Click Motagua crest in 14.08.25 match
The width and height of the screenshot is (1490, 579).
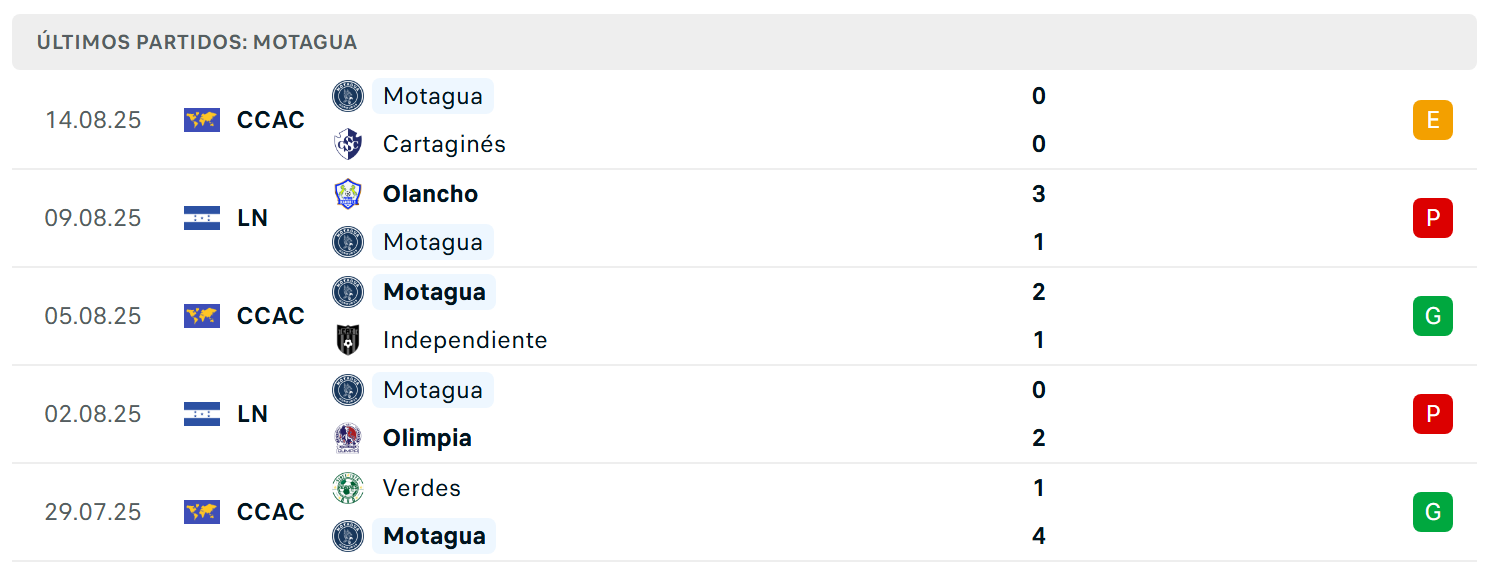[348, 96]
